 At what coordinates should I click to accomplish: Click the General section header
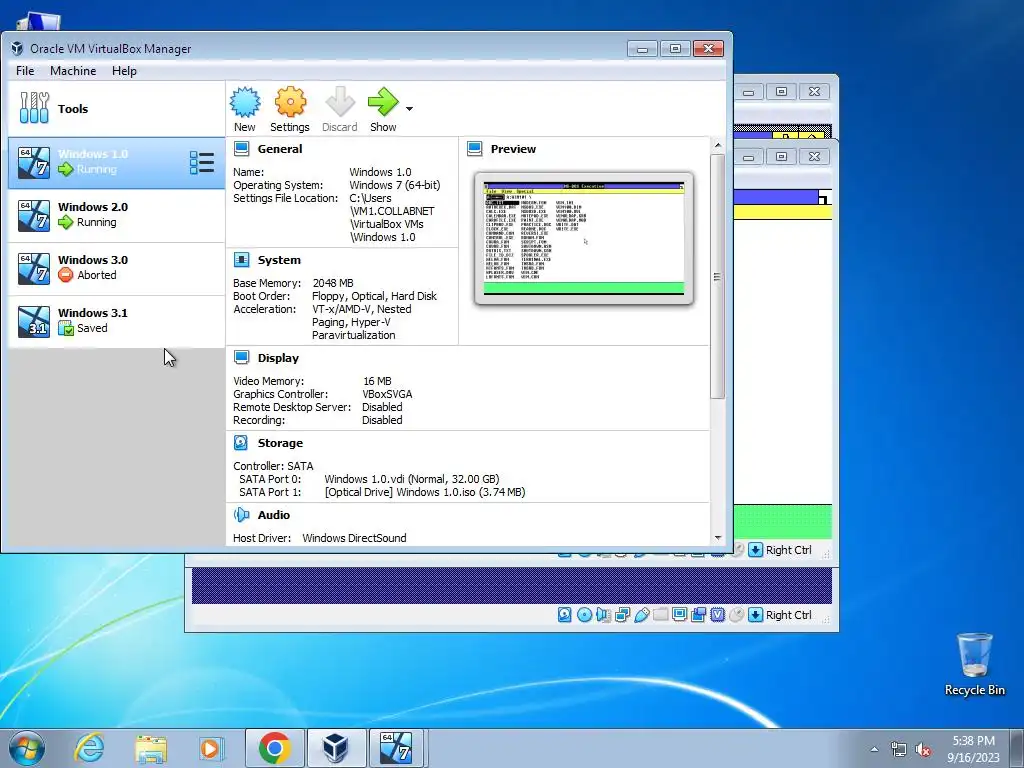pos(280,149)
